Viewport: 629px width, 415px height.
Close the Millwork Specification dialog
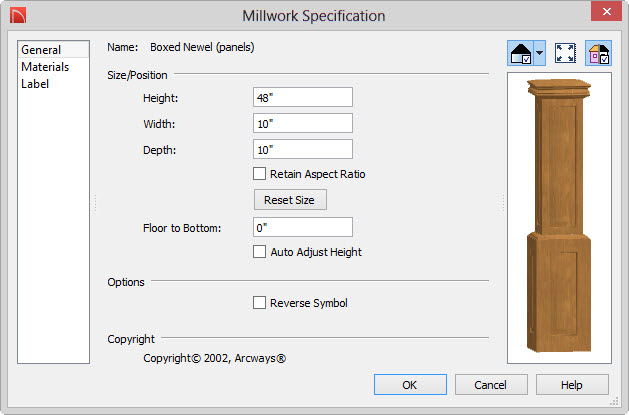(607, 12)
